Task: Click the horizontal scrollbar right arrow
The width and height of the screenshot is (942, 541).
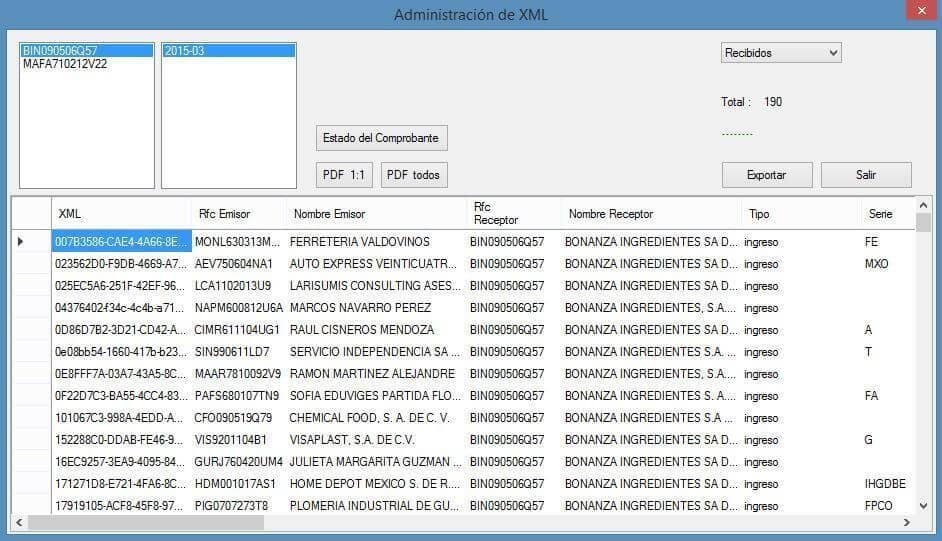Action: click(x=907, y=522)
